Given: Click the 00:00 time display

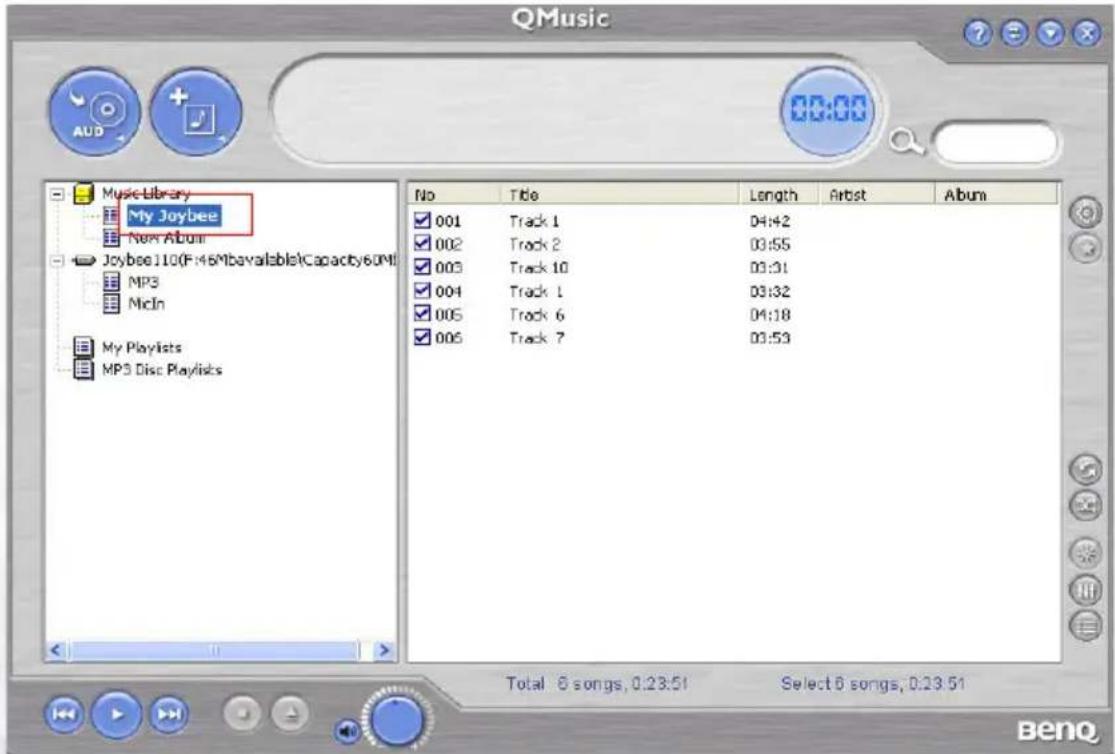Looking at the screenshot, I should (829, 110).
